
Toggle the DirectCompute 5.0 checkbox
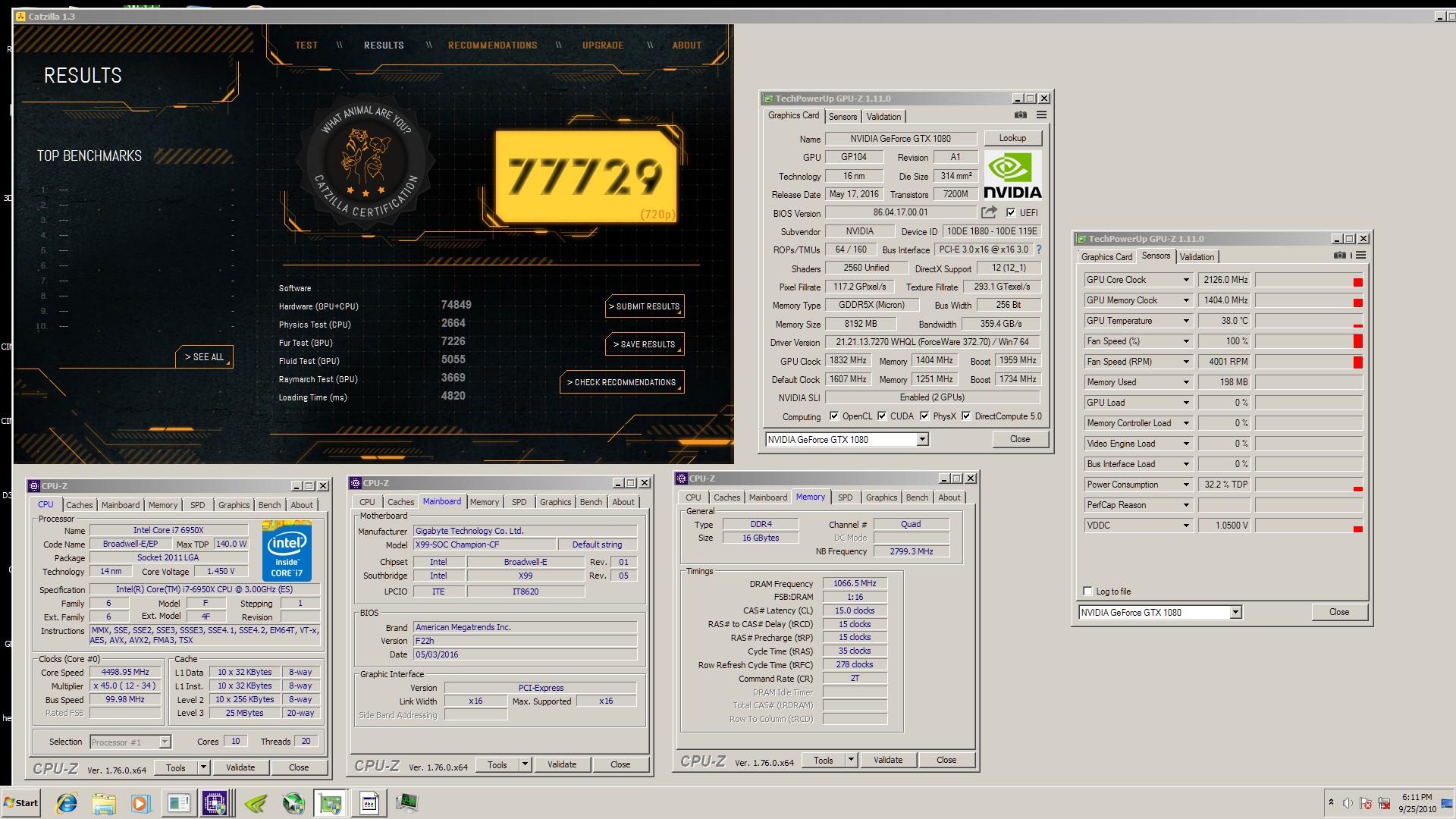click(x=966, y=416)
